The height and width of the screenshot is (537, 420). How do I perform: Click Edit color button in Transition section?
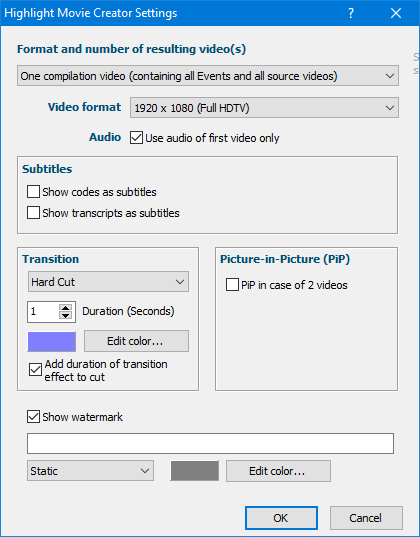[136, 341]
